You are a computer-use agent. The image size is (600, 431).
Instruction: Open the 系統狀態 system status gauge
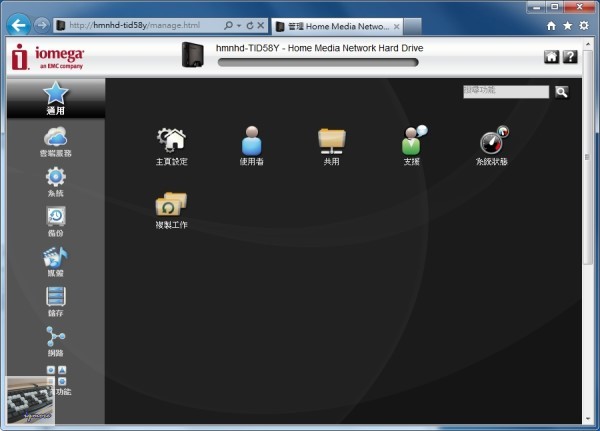[x=492, y=145]
